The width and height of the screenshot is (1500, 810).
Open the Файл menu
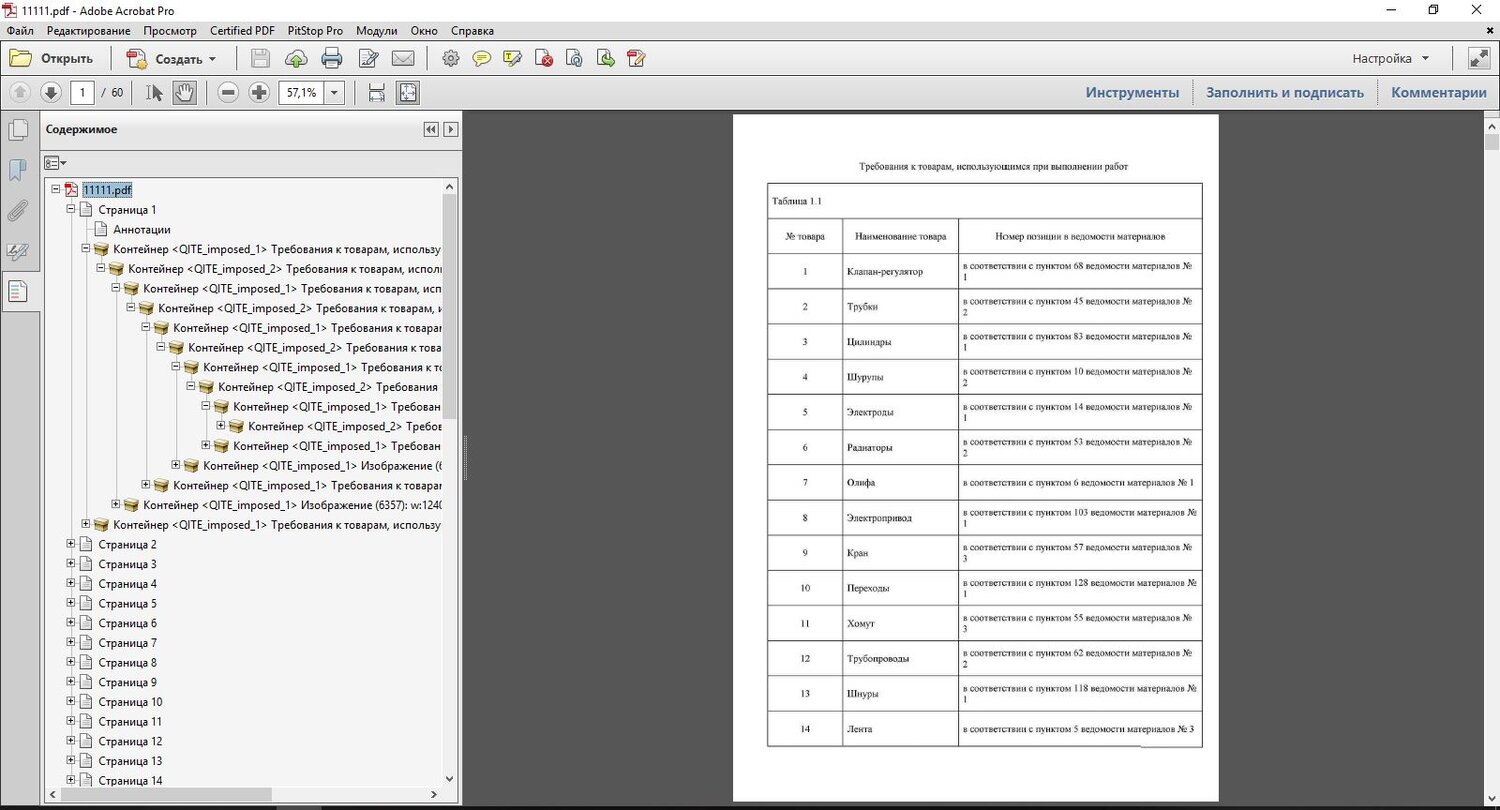click(20, 31)
